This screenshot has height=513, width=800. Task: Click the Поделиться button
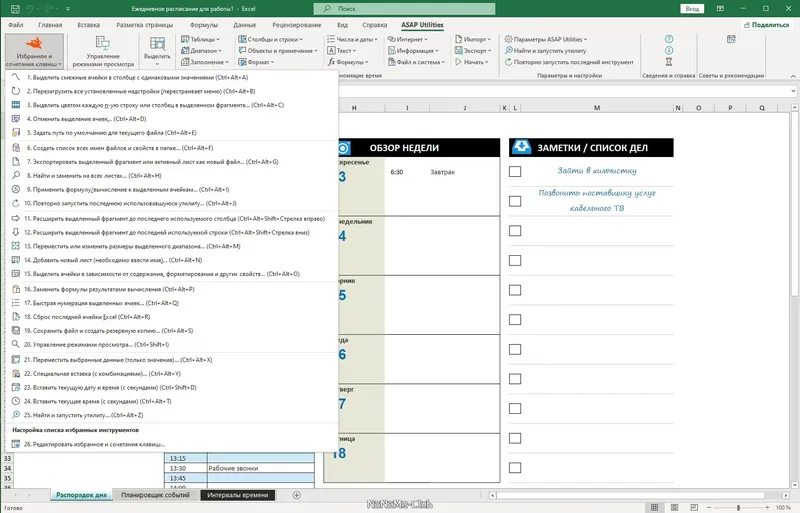click(x=767, y=25)
